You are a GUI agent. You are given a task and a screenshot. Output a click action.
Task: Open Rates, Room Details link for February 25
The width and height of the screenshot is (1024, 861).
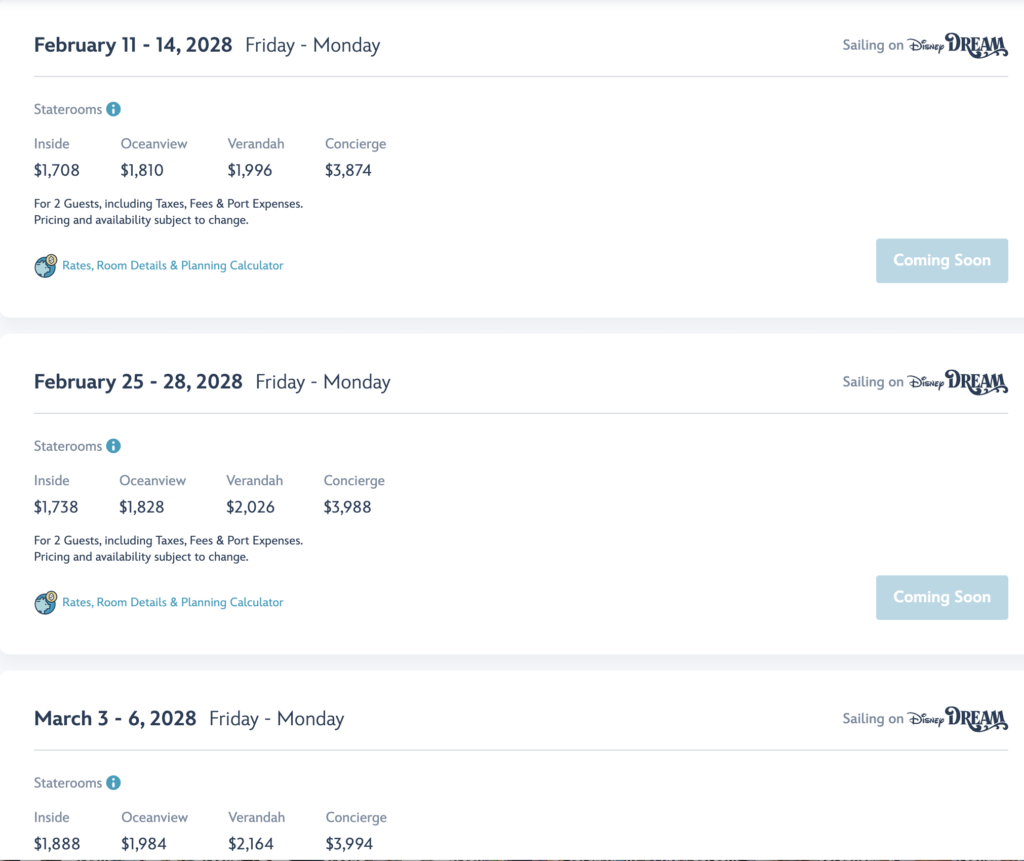[173, 602]
